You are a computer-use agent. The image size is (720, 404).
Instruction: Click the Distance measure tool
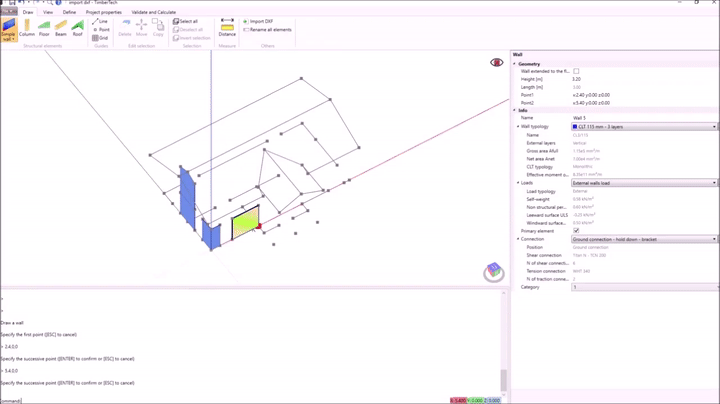point(227,28)
